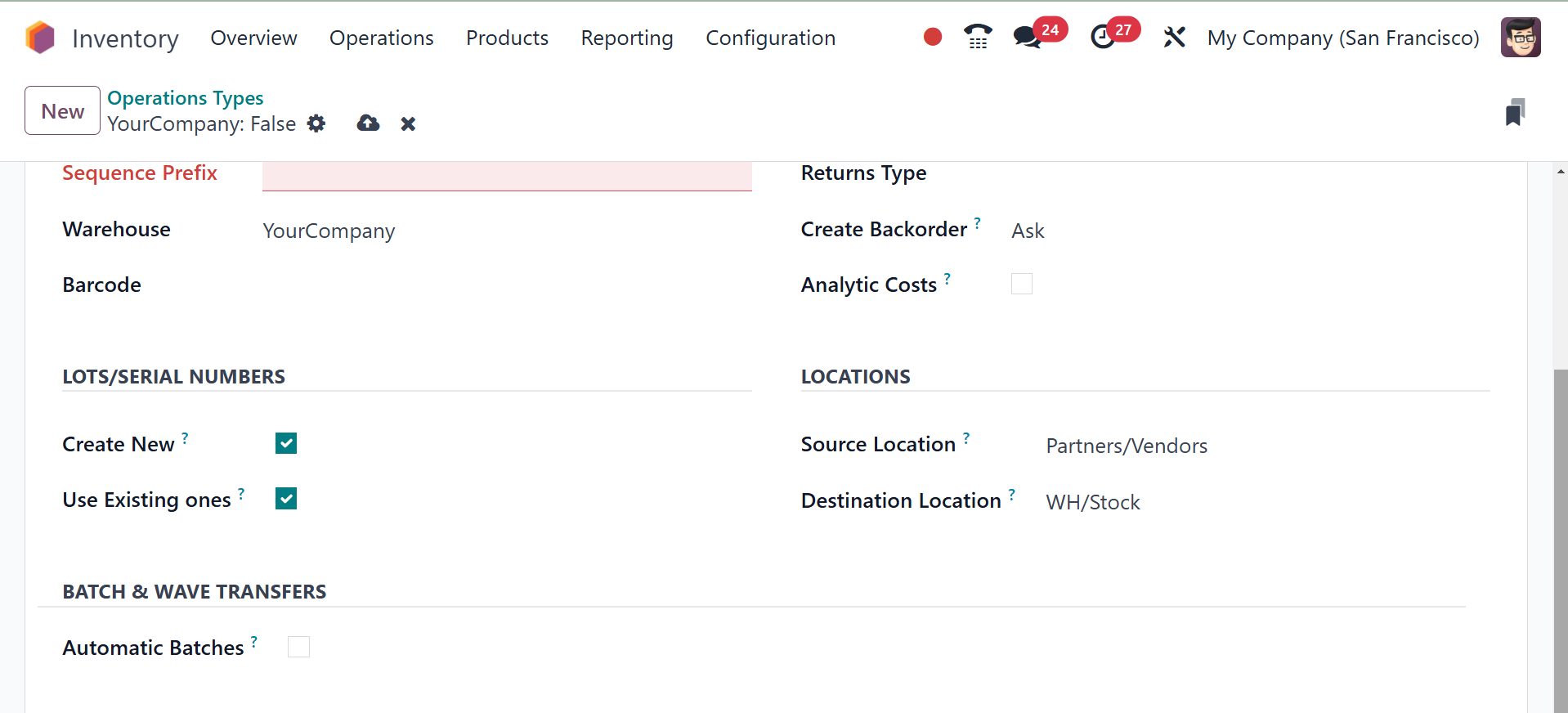This screenshot has height=713, width=1568.
Task: Click the bookmark icon at right
Action: pyautogui.click(x=1515, y=112)
